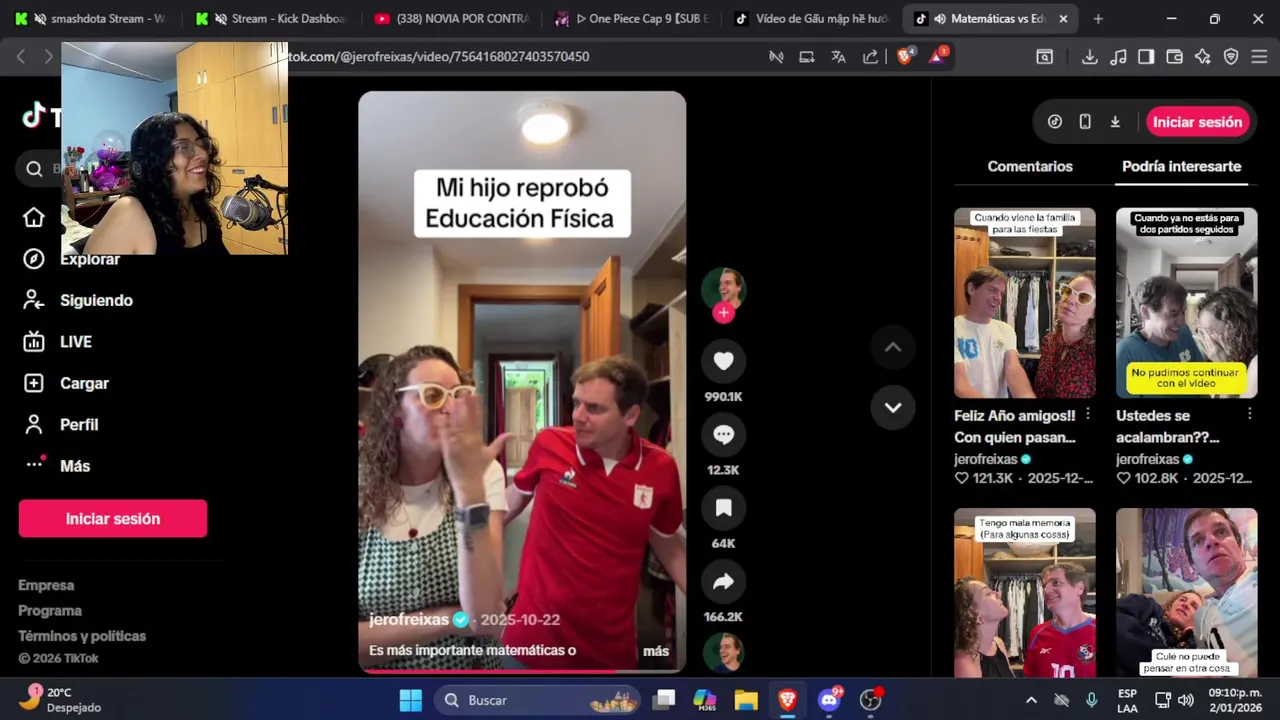
Task: Click the TikTok download app icon
Action: coord(1115,122)
